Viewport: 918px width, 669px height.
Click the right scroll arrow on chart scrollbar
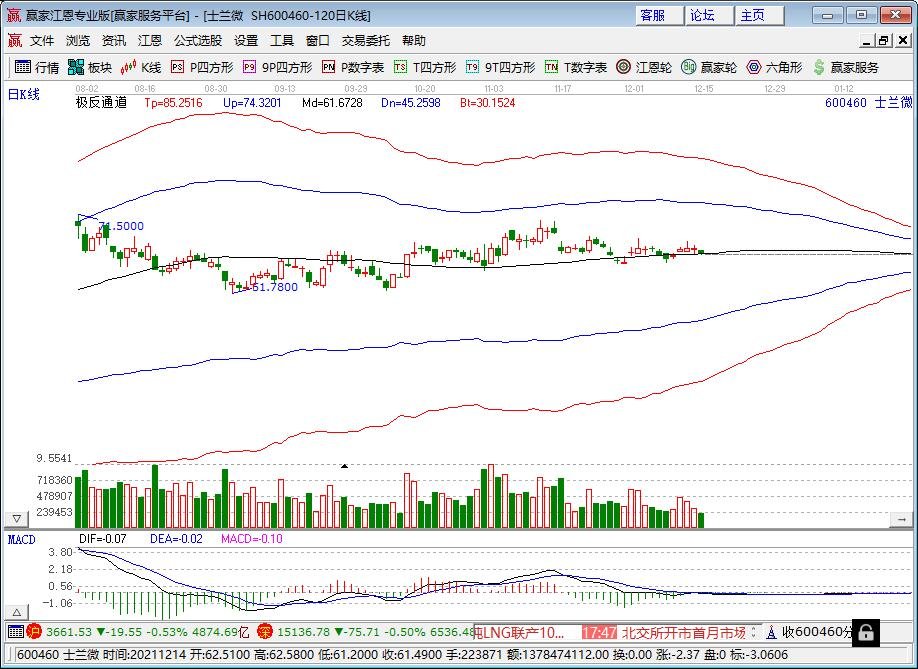pyautogui.click(x=901, y=519)
